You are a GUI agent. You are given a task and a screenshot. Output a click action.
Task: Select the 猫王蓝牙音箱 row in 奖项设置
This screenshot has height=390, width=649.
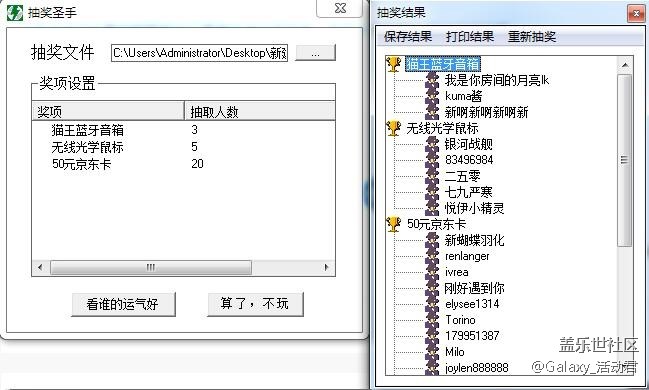(x=183, y=130)
